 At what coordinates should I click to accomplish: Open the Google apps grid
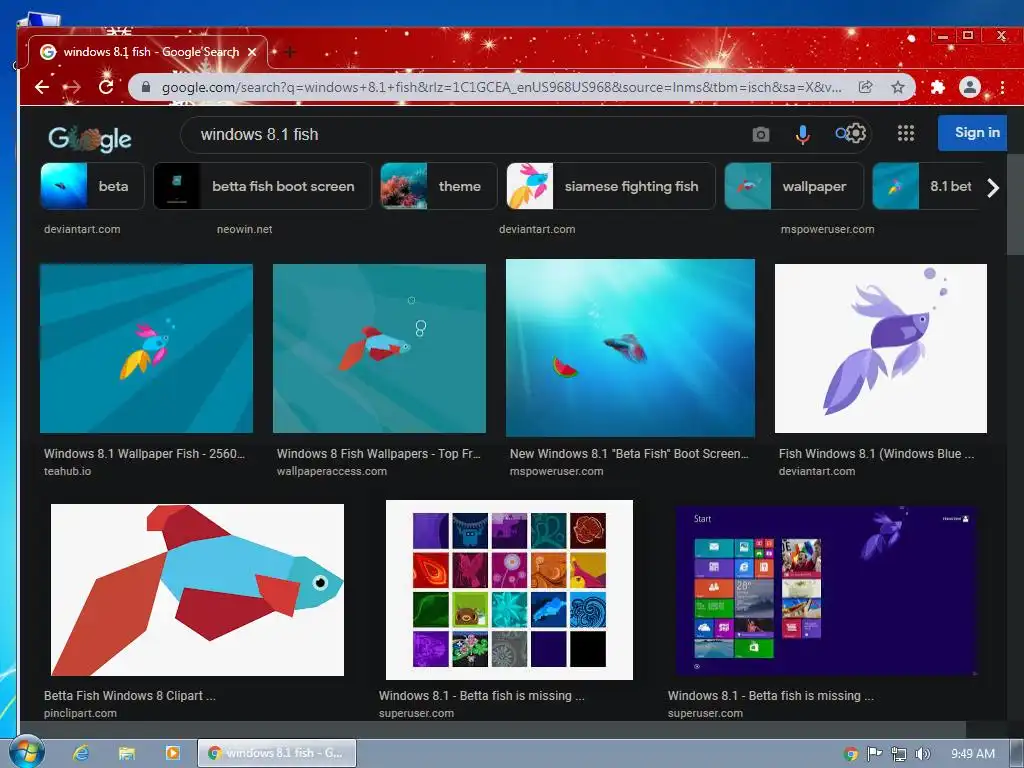[906, 133]
